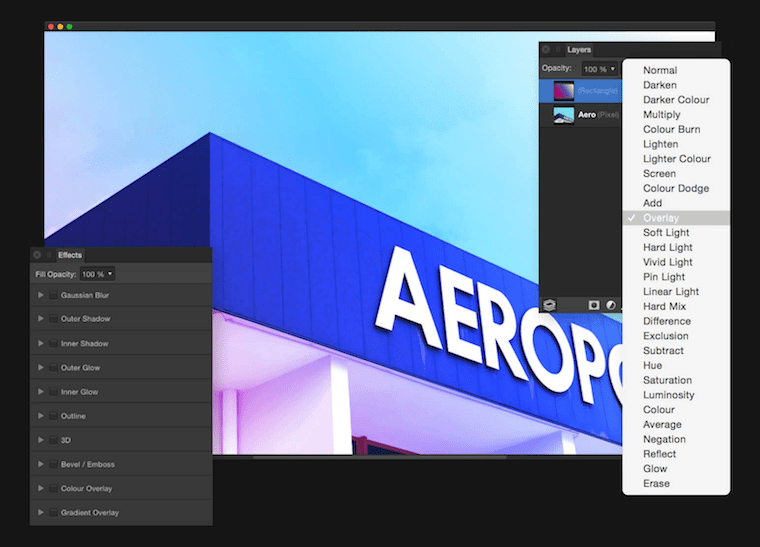
Task: Click the Effects panel grip handle
Action: [x=49, y=255]
